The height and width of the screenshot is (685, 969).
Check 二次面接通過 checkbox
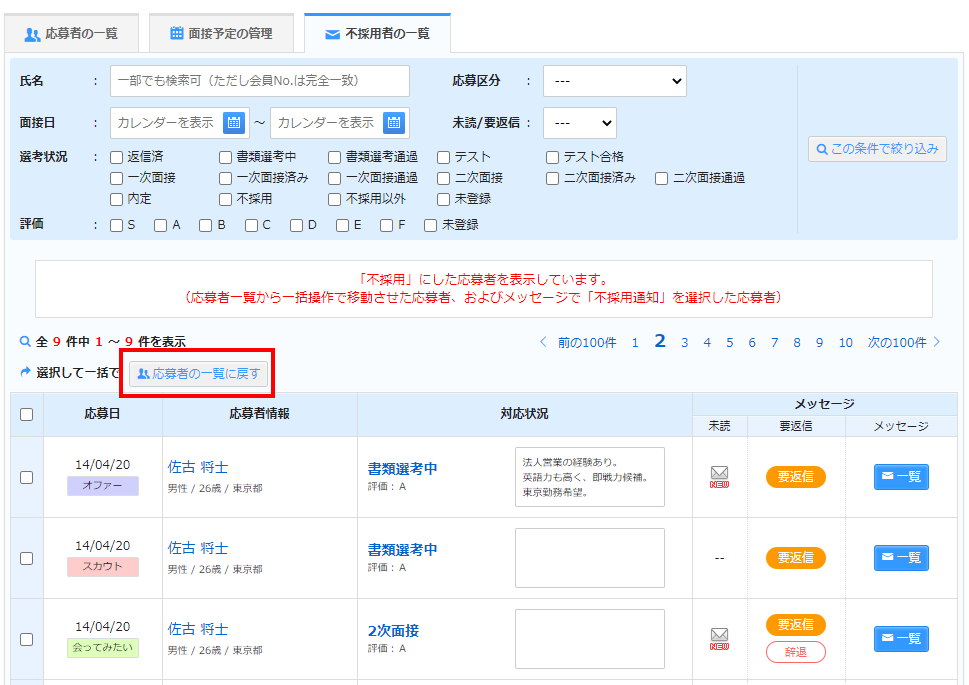click(661, 179)
